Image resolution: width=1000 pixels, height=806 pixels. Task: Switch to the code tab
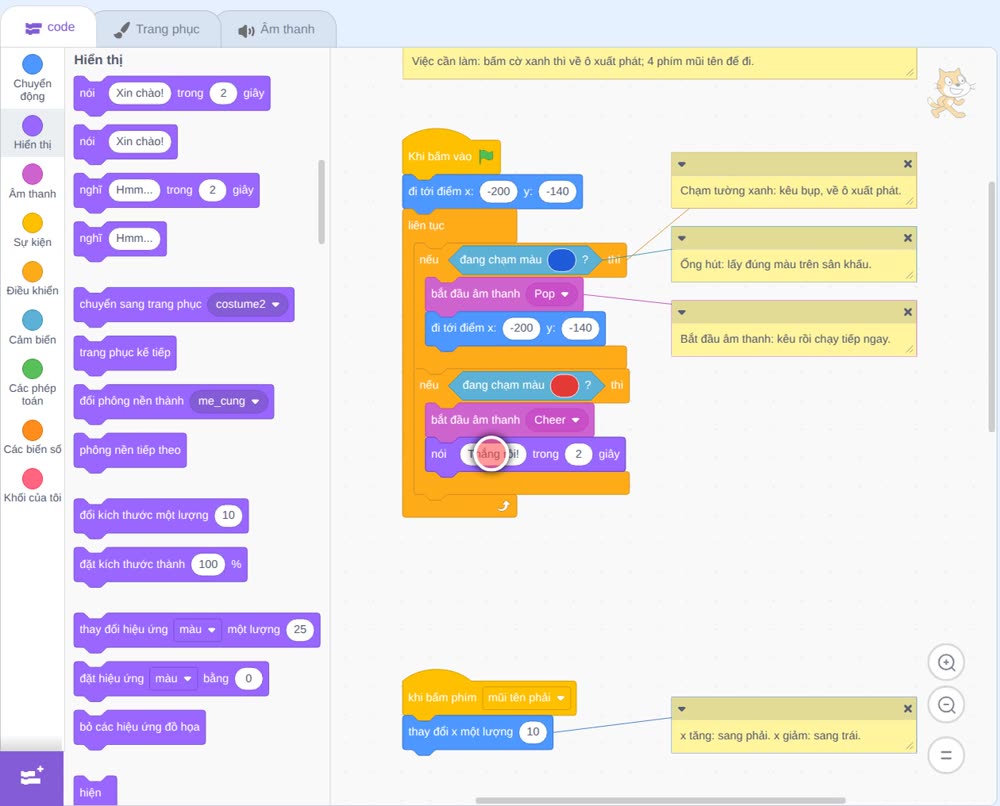[x=49, y=27]
